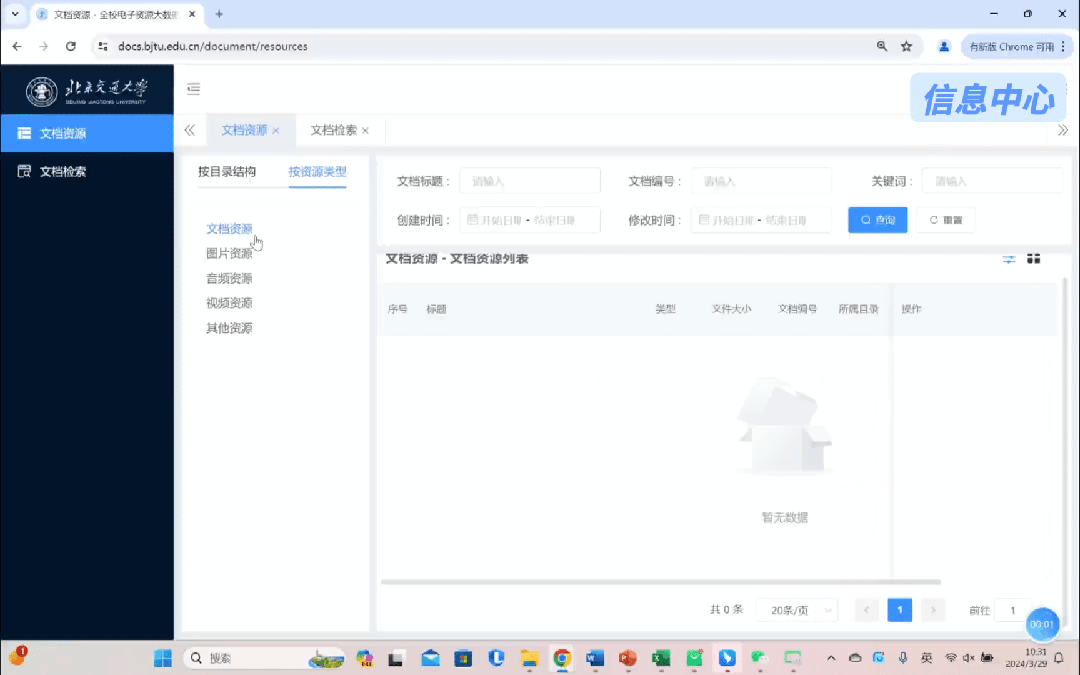
Task: Click the blue 查询 search button
Action: (877, 220)
